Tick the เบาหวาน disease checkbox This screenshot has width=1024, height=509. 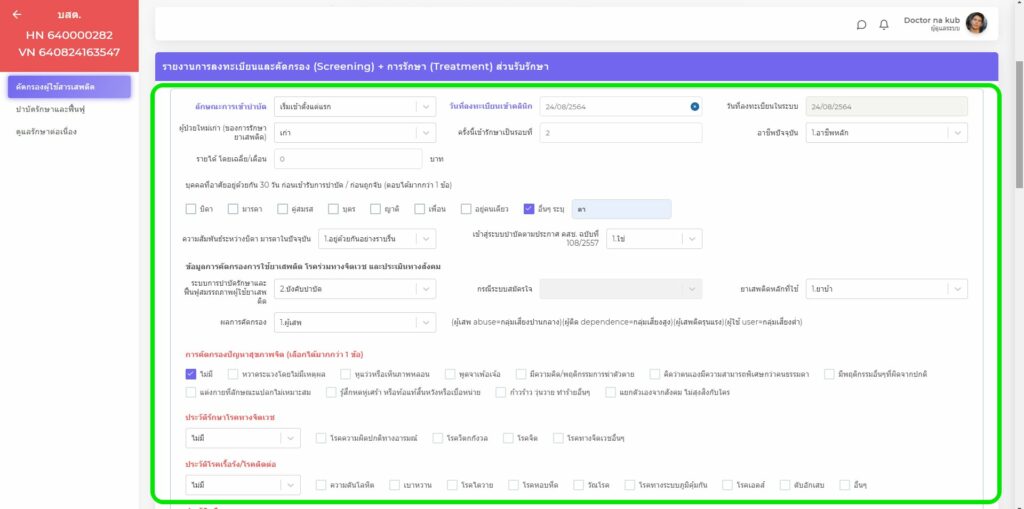click(x=395, y=484)
